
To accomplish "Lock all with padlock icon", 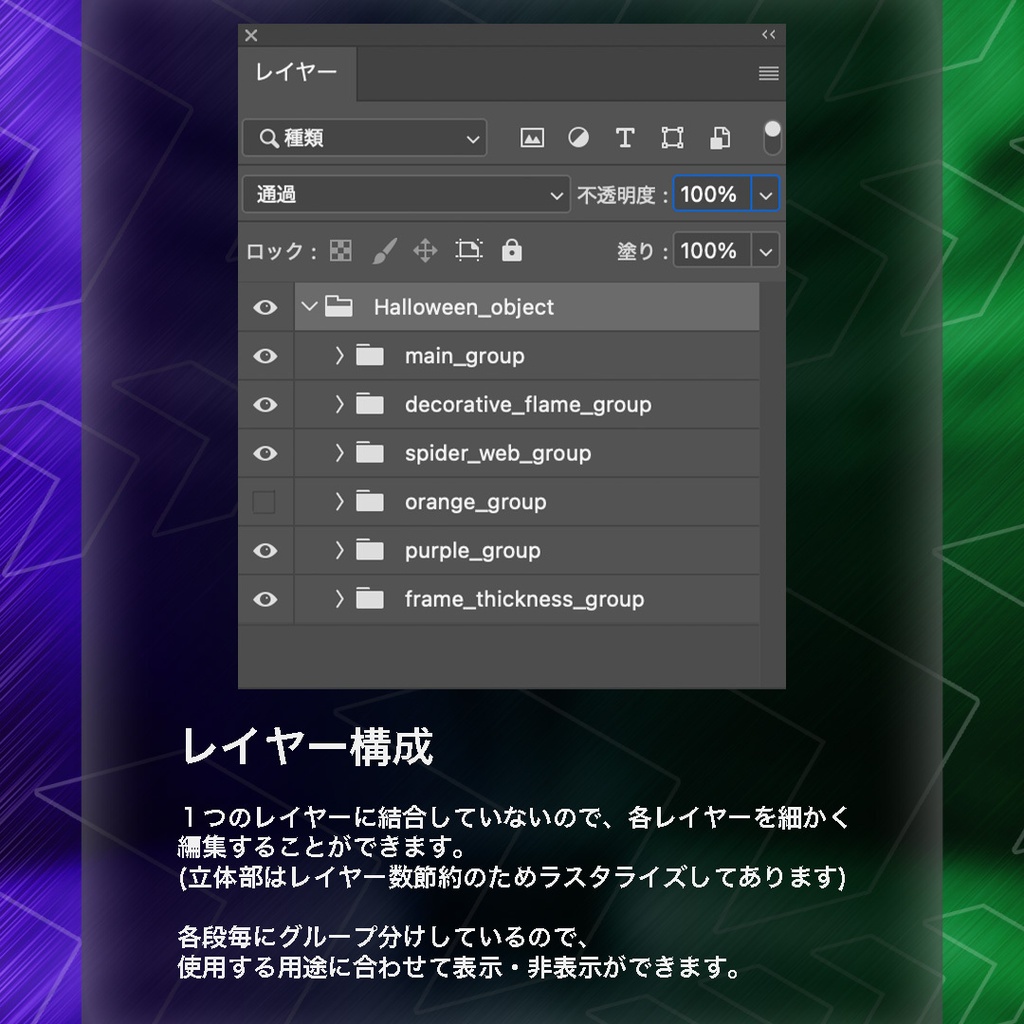I will coord(511,249).
